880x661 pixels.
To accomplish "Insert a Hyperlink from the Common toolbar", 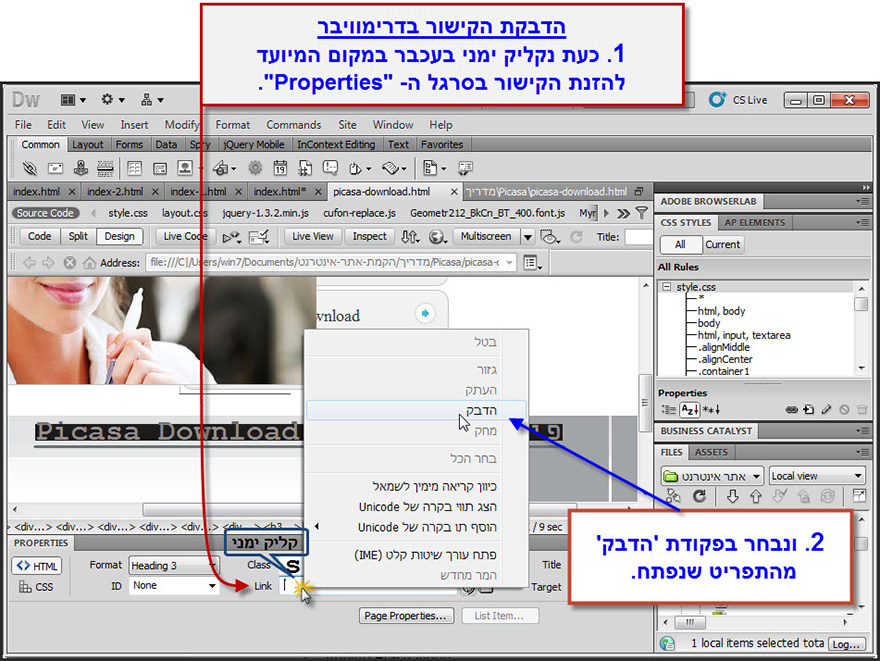I will (29, 168).
